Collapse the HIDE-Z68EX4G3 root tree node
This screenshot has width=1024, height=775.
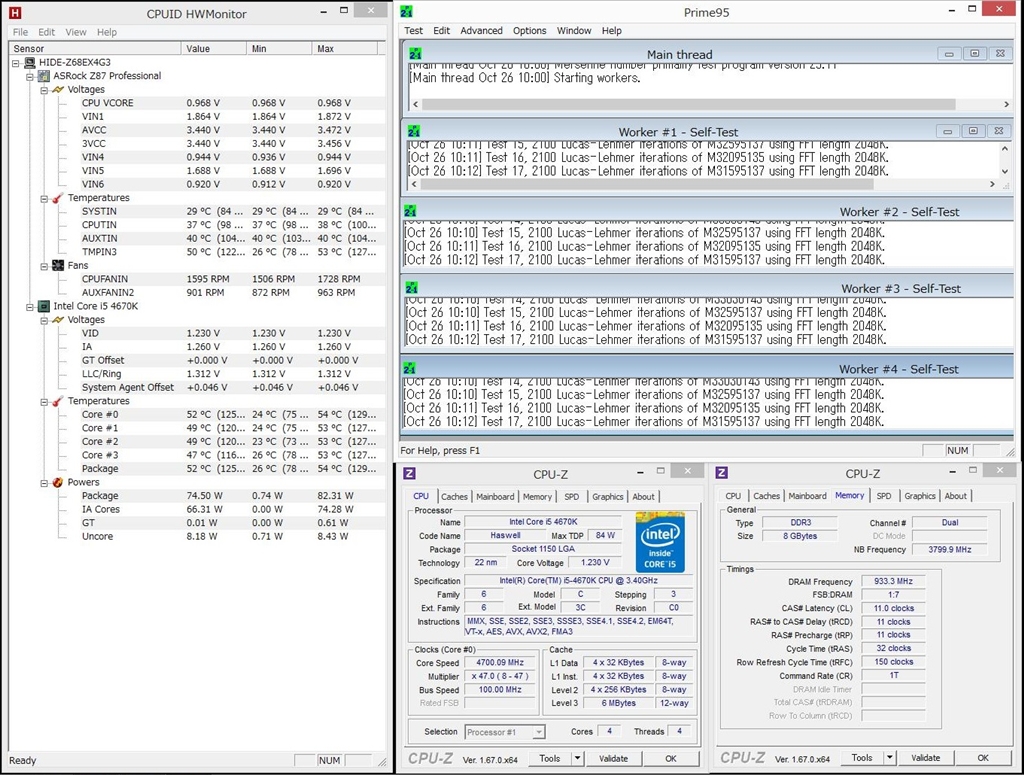(16, 62)
